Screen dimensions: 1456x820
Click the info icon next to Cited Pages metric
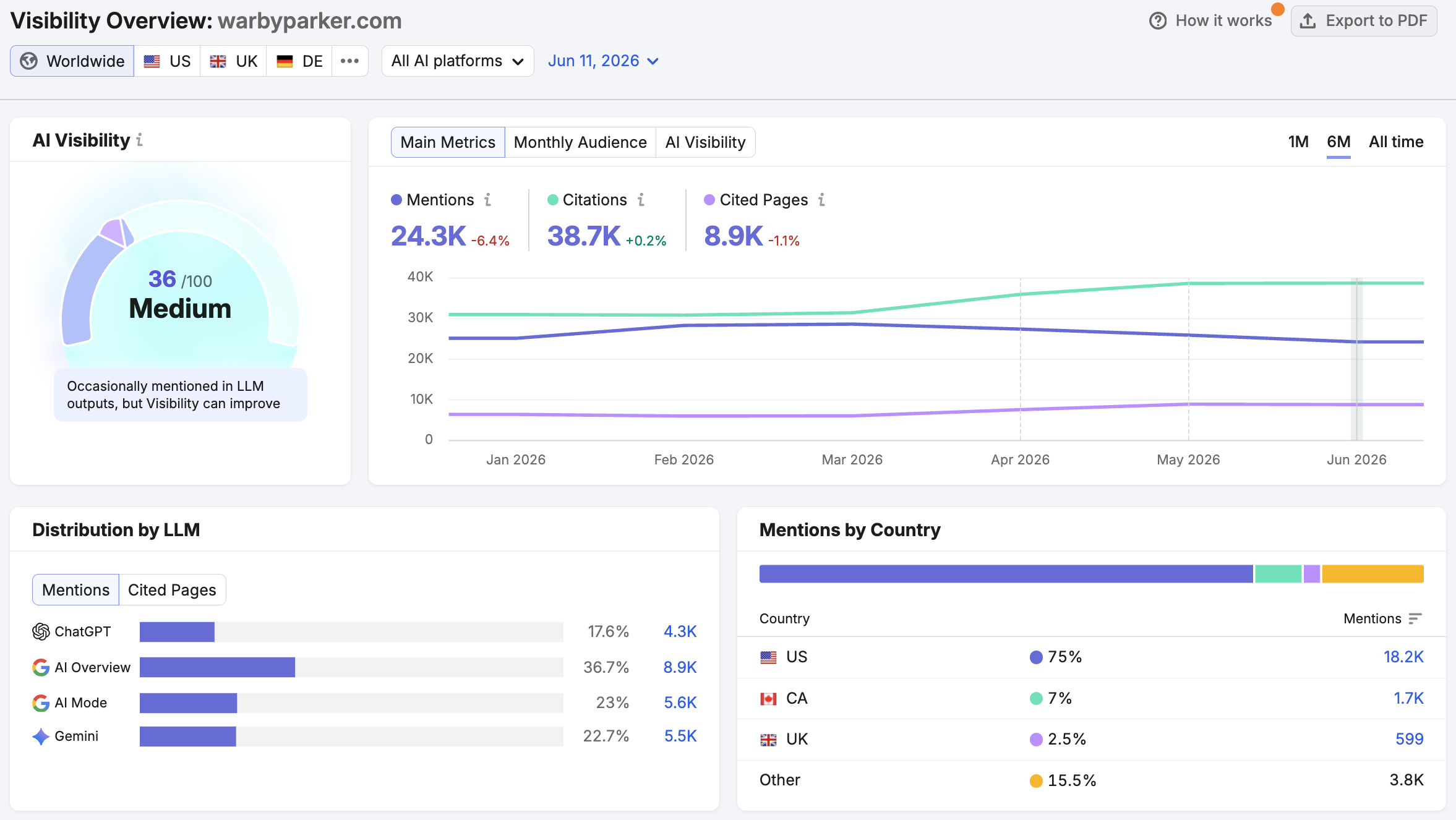tap(822, 200)
